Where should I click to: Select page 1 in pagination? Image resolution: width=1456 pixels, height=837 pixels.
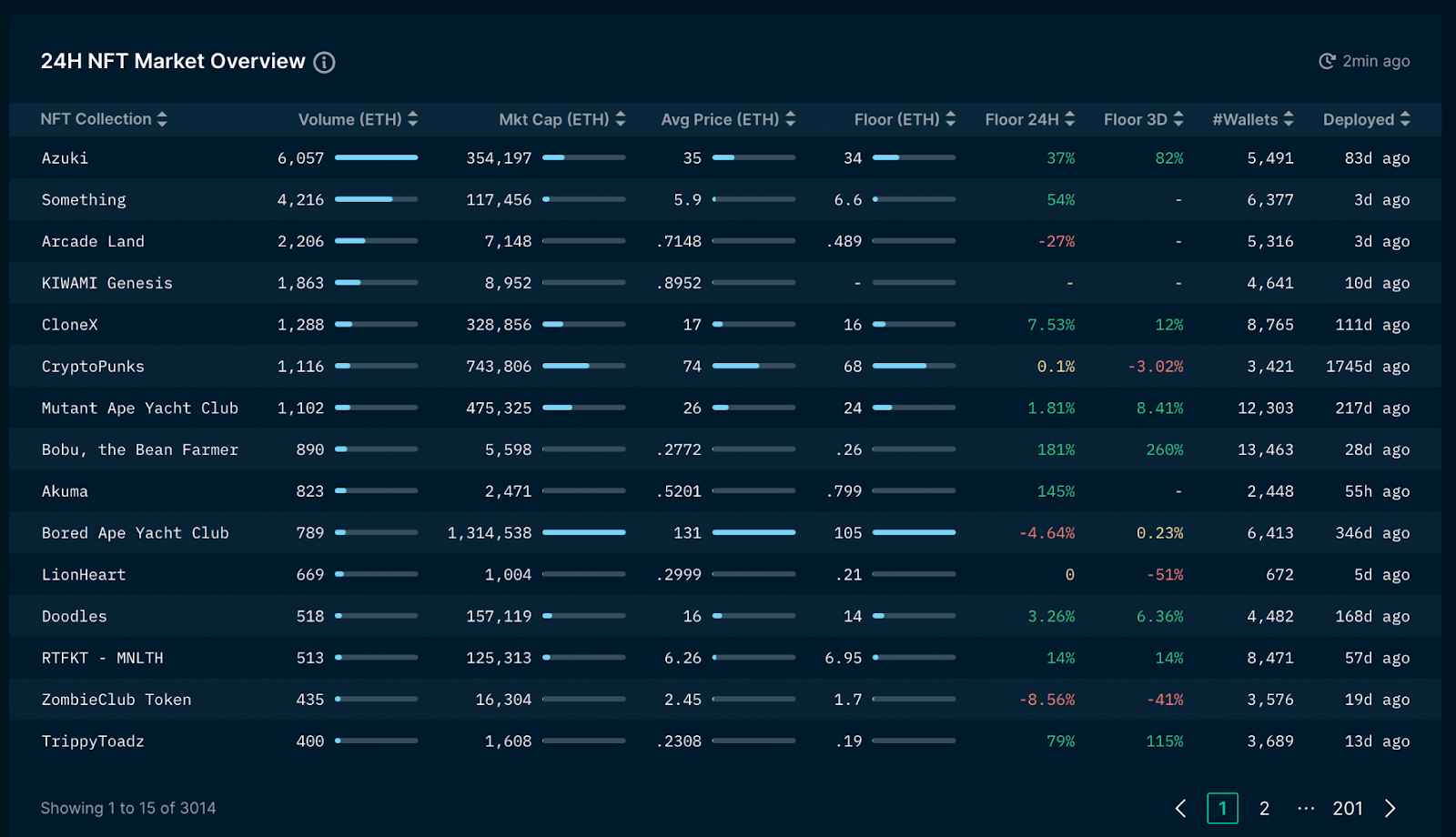pos(1223,808)
